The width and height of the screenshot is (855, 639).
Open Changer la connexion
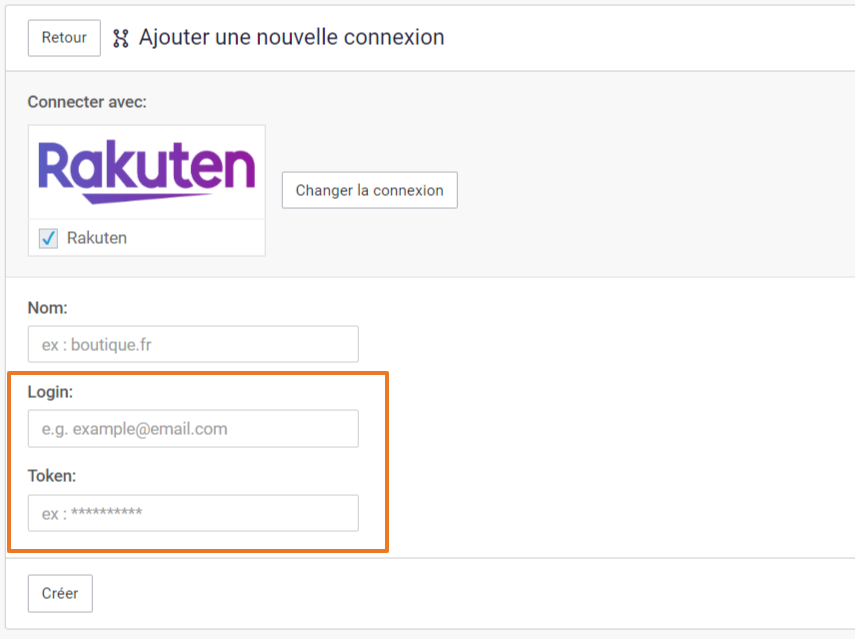pos(370,190)
